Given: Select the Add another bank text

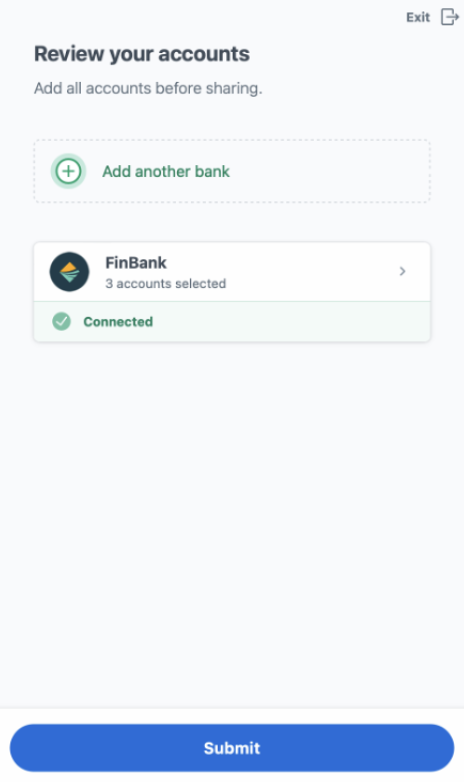Looking at the screenshot, I should coord(166,172).
